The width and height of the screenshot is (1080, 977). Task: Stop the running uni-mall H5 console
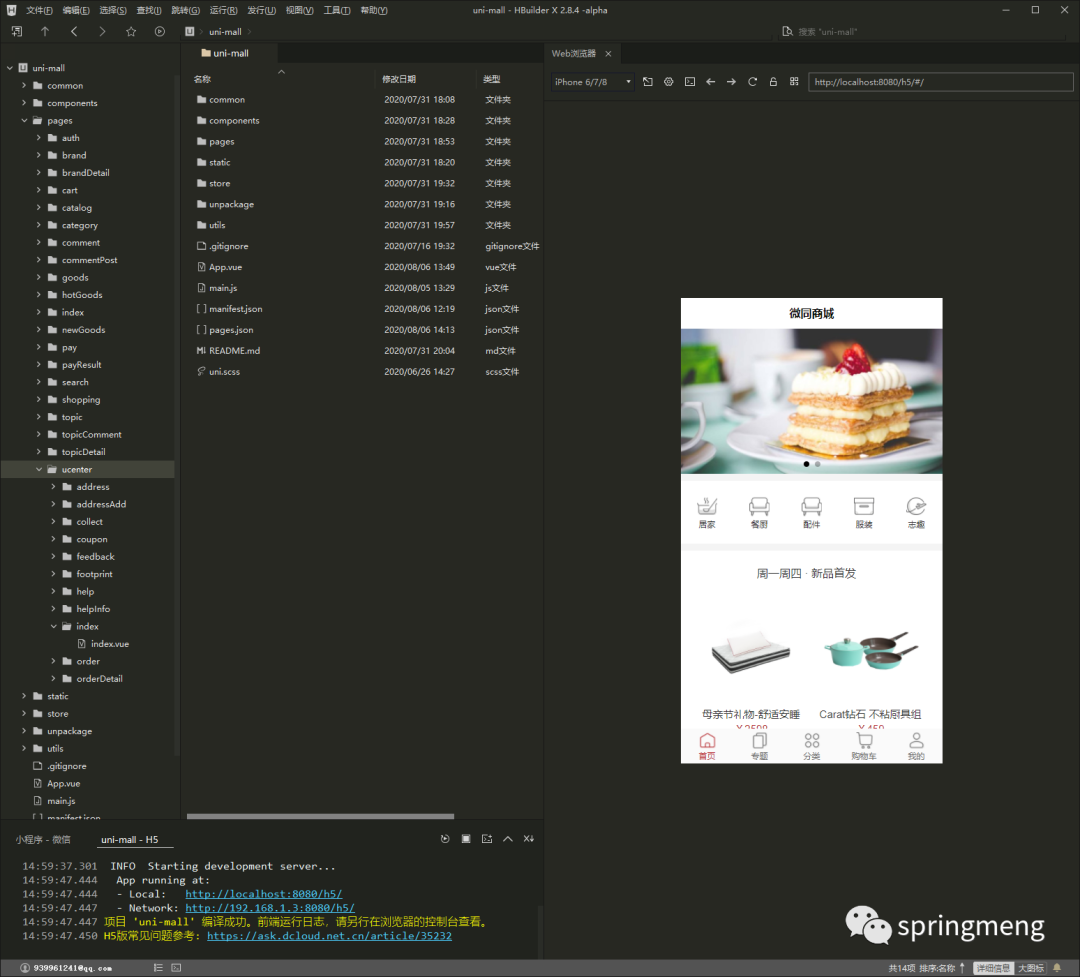[x=466, y=839]
